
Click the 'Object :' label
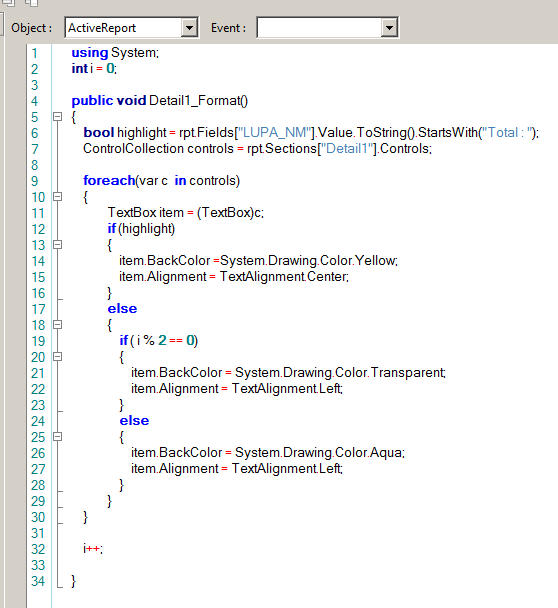click(x=31, y=28)
